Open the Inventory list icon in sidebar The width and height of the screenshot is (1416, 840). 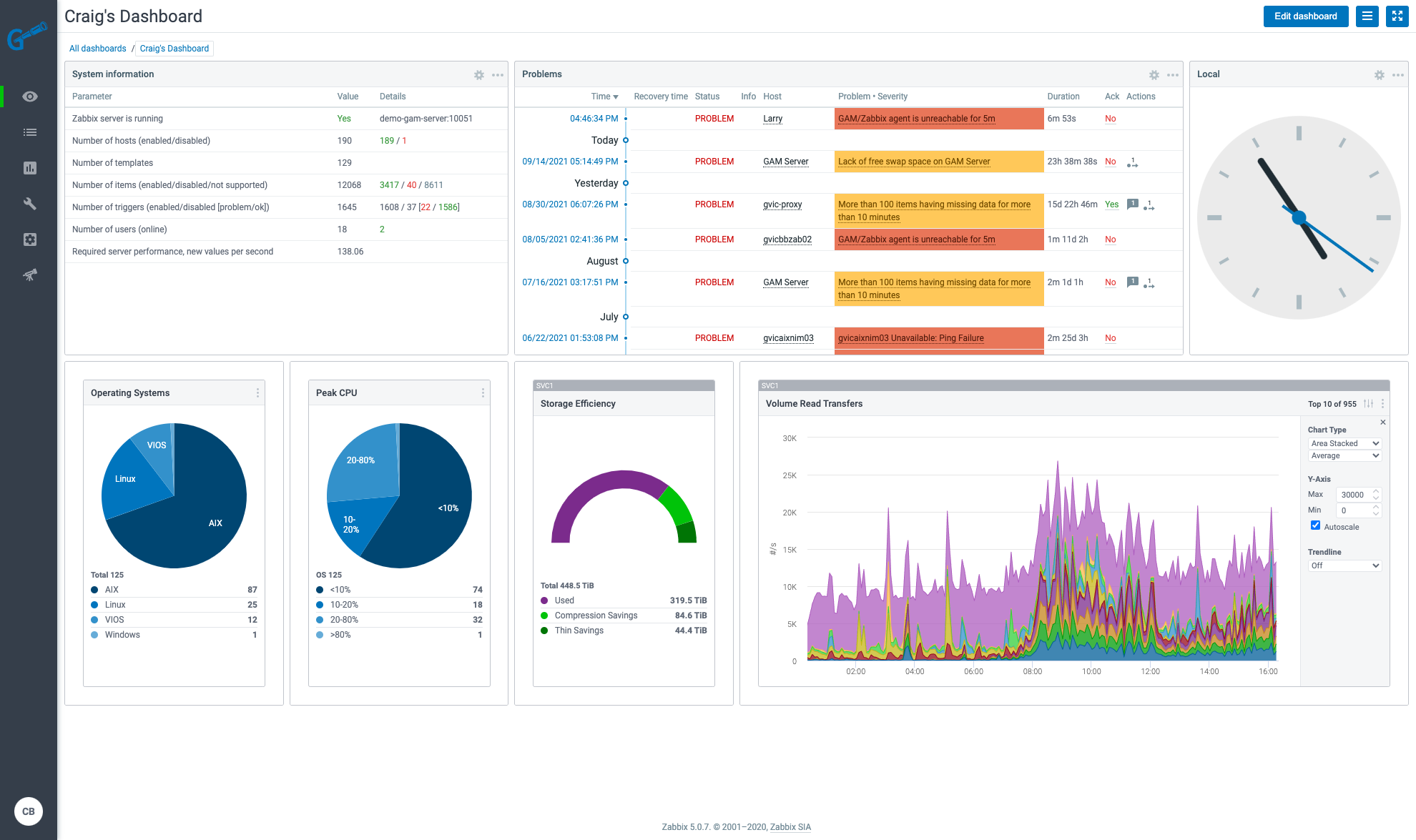point(29,132)
